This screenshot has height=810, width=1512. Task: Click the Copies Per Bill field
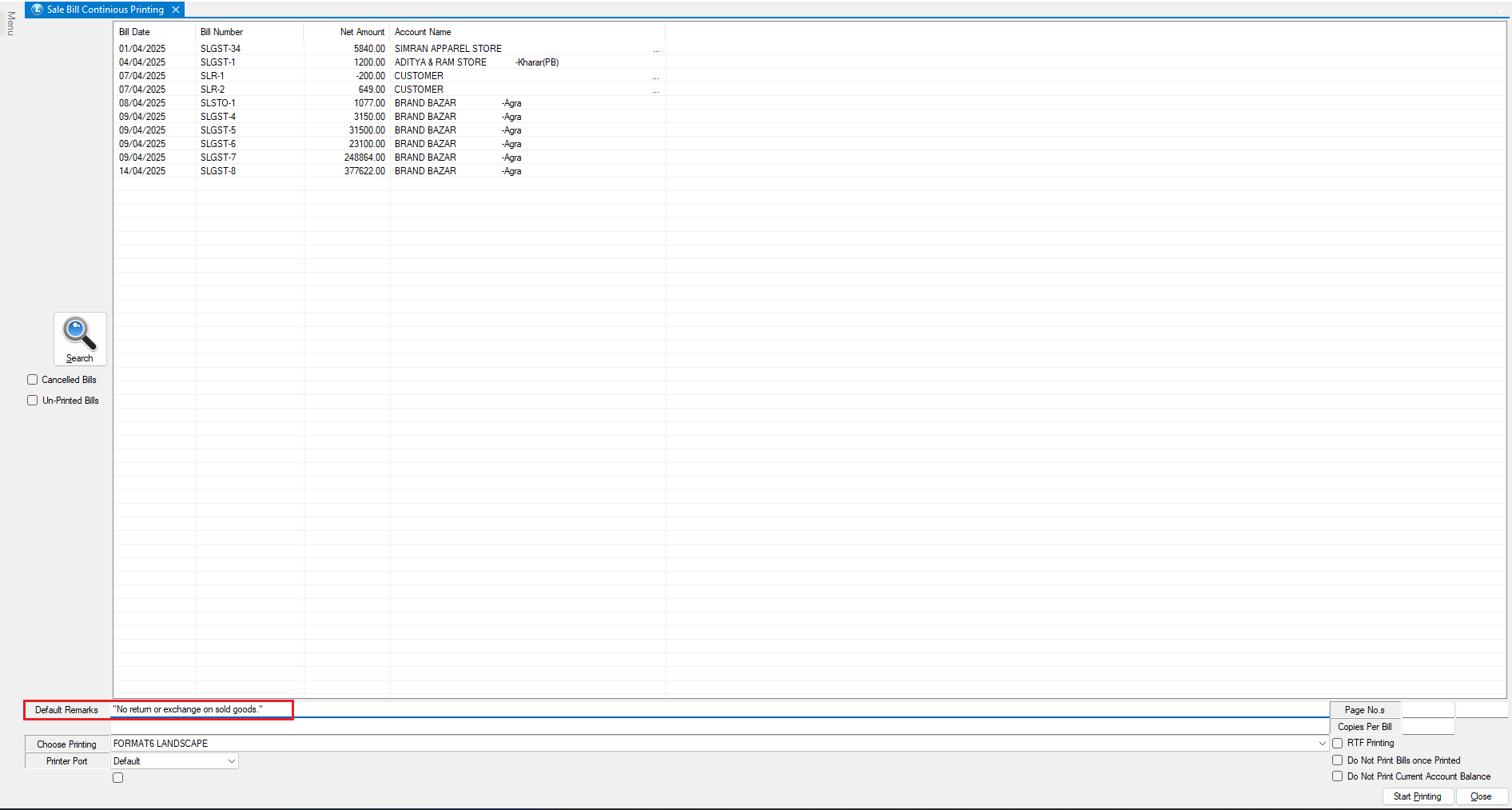[x=1427, y=727]
